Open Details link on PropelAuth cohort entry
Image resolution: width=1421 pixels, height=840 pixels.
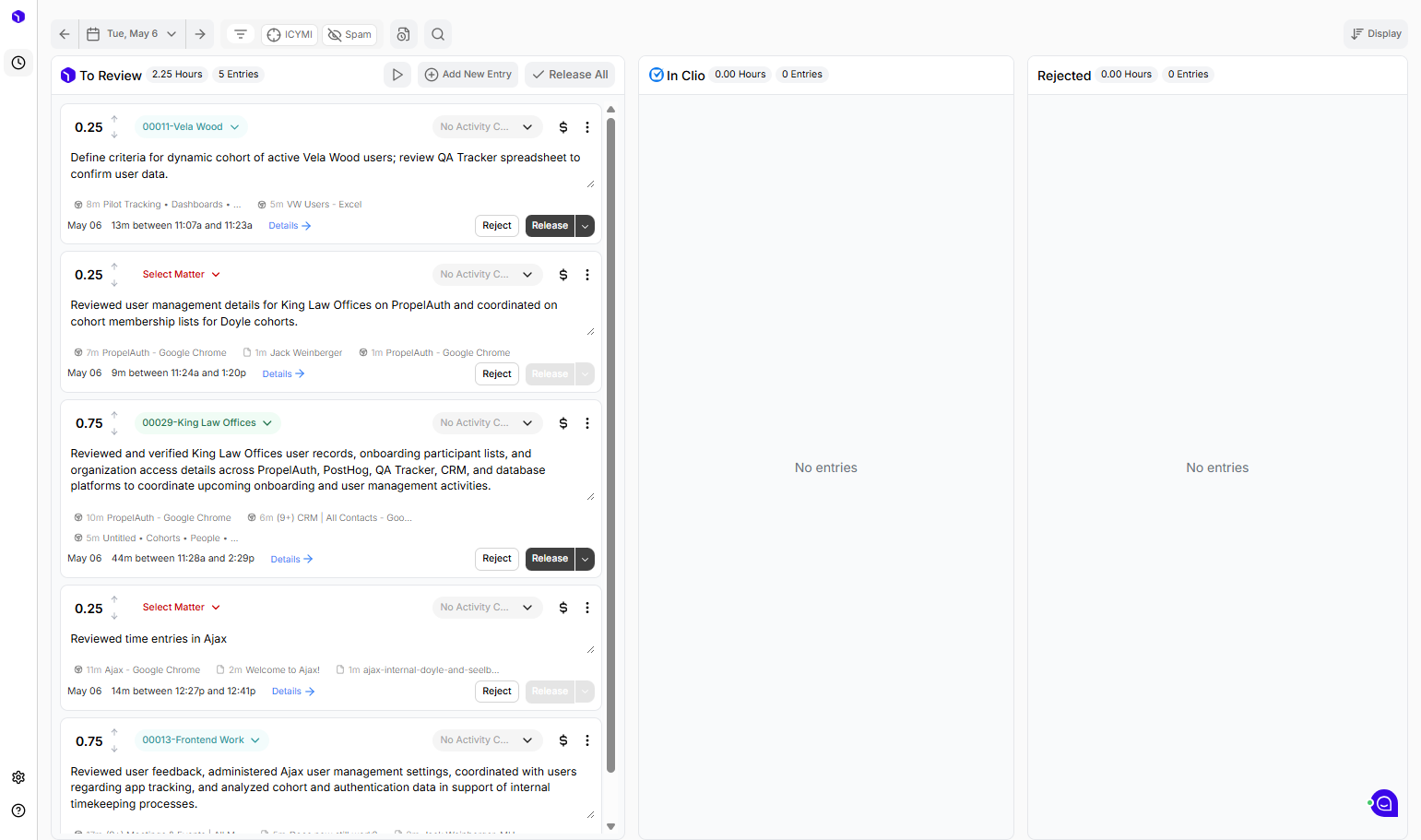coord(283,374)
